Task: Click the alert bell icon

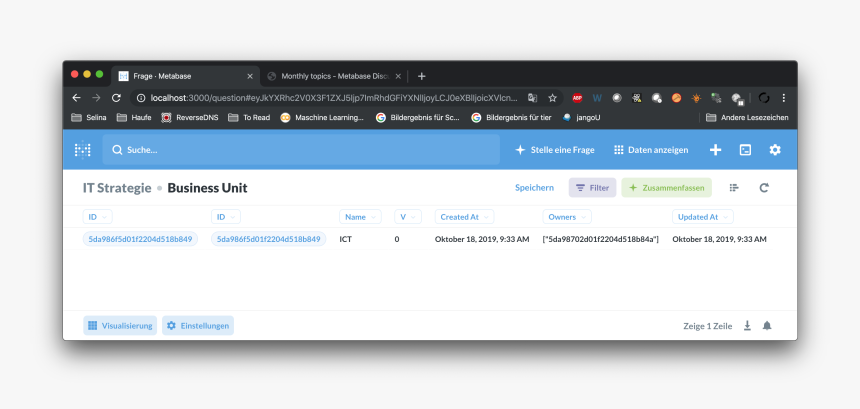Action: click(x=767, y=326)
